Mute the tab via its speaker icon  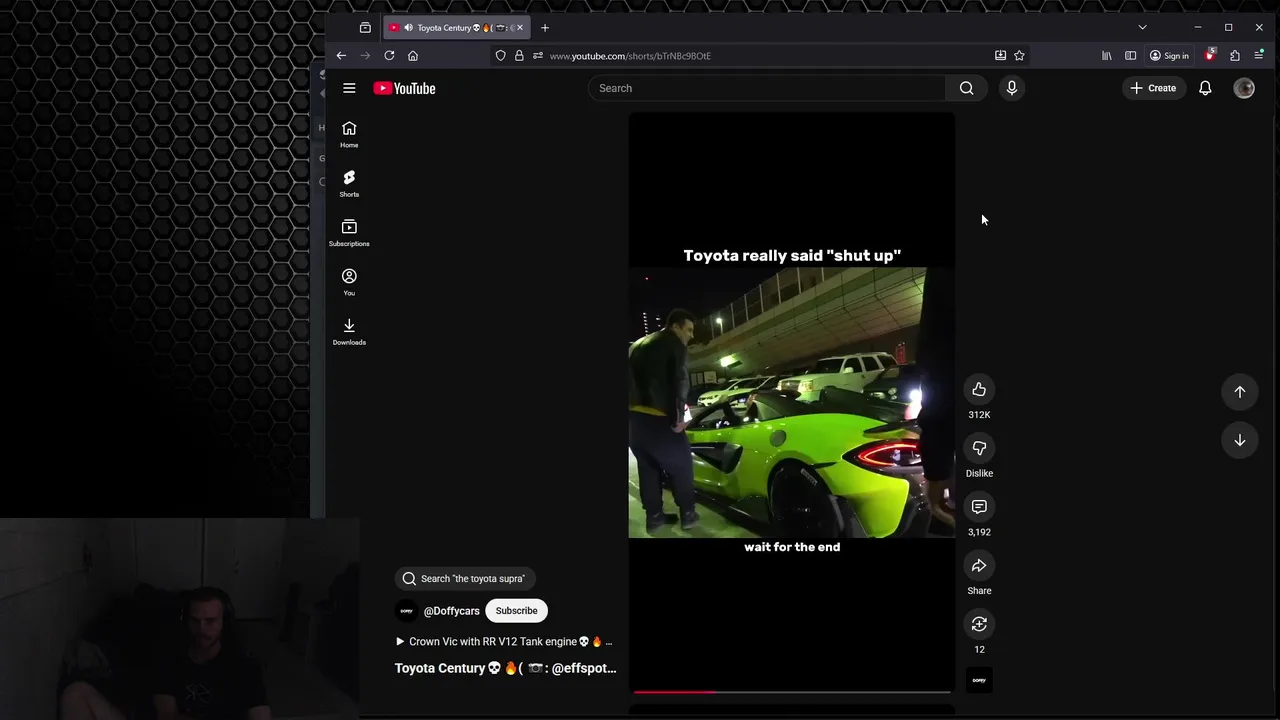click(x=408, y=28)
